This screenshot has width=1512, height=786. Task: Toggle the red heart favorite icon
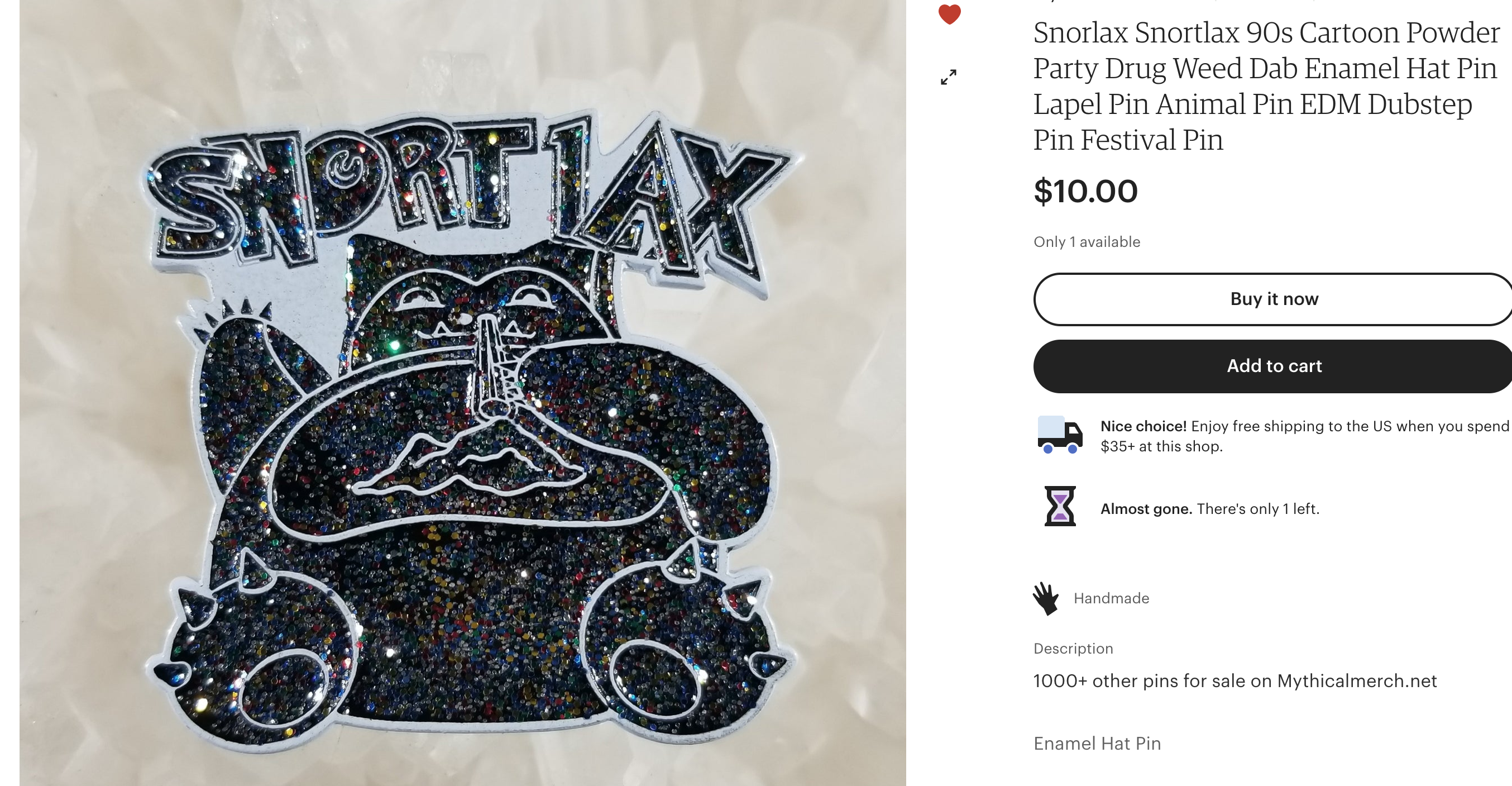click(x=949, y=14)
